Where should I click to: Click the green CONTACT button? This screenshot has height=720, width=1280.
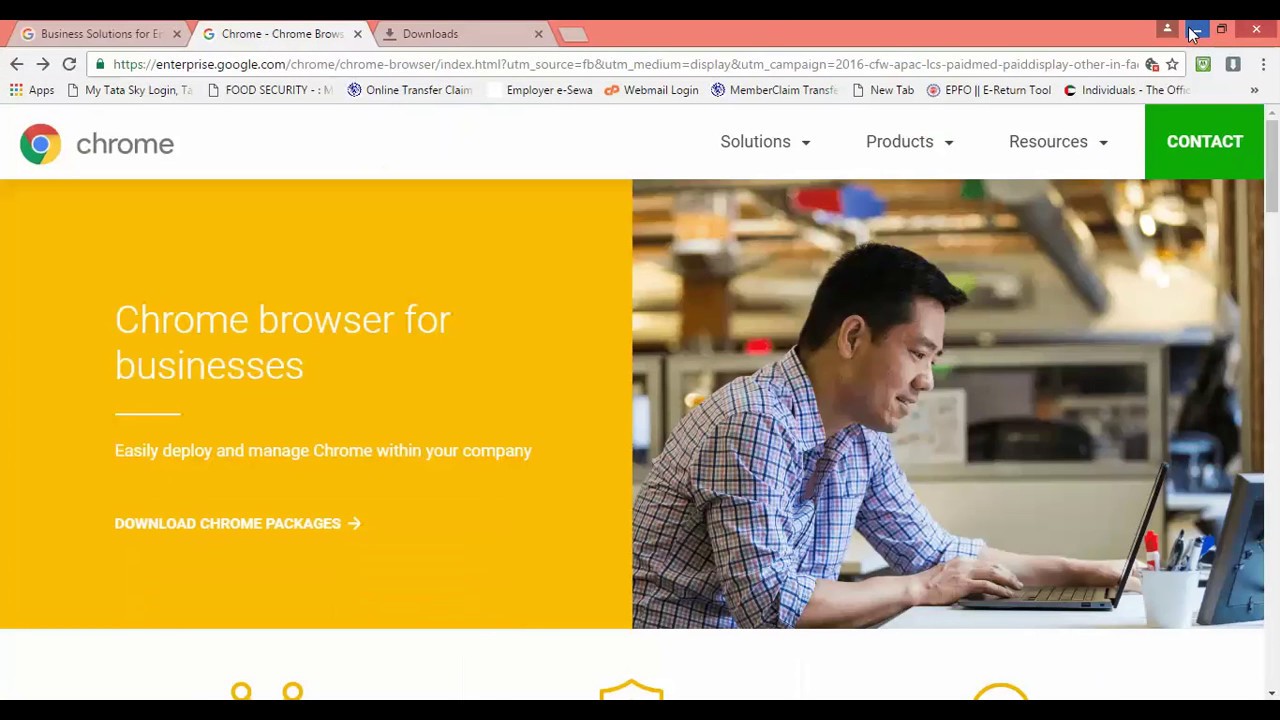coord(1204,142)
